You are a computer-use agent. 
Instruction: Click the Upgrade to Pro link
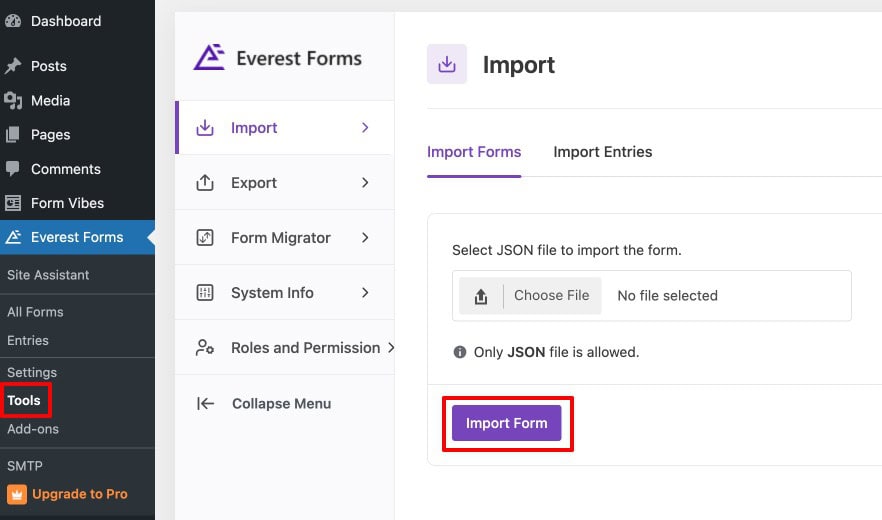[x=79, y=494]
